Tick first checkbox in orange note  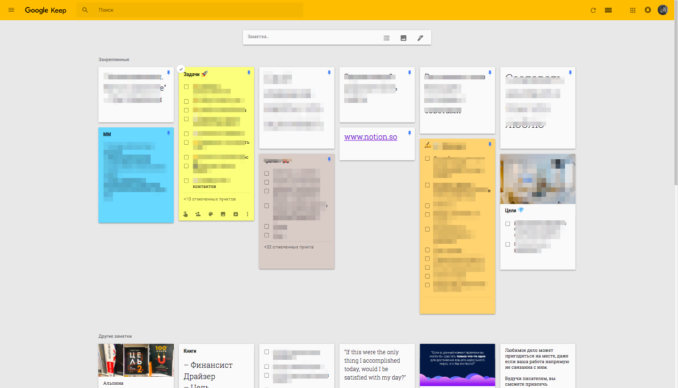point(428,158)
